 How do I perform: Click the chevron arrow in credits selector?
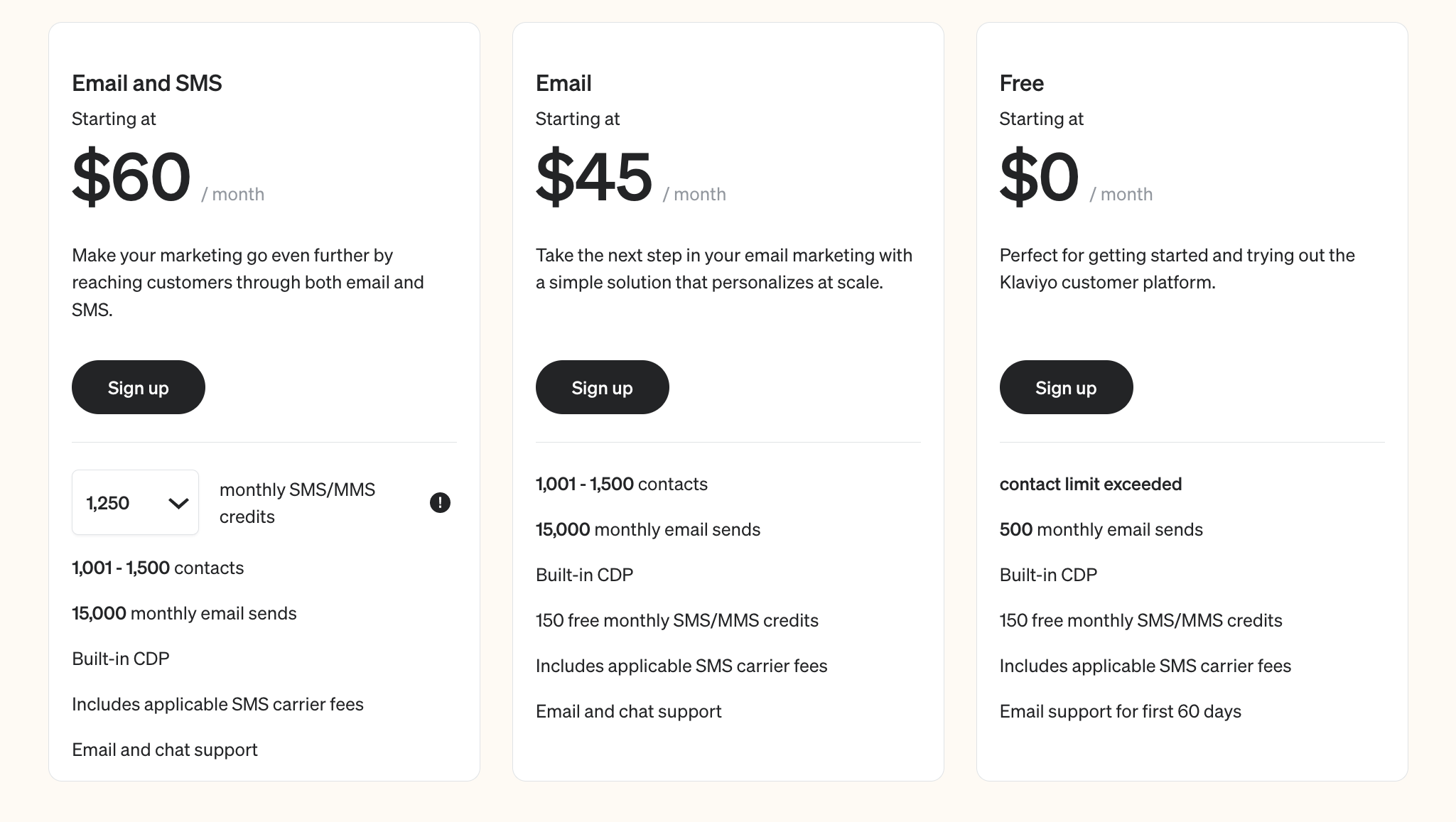tap(178, 503)
